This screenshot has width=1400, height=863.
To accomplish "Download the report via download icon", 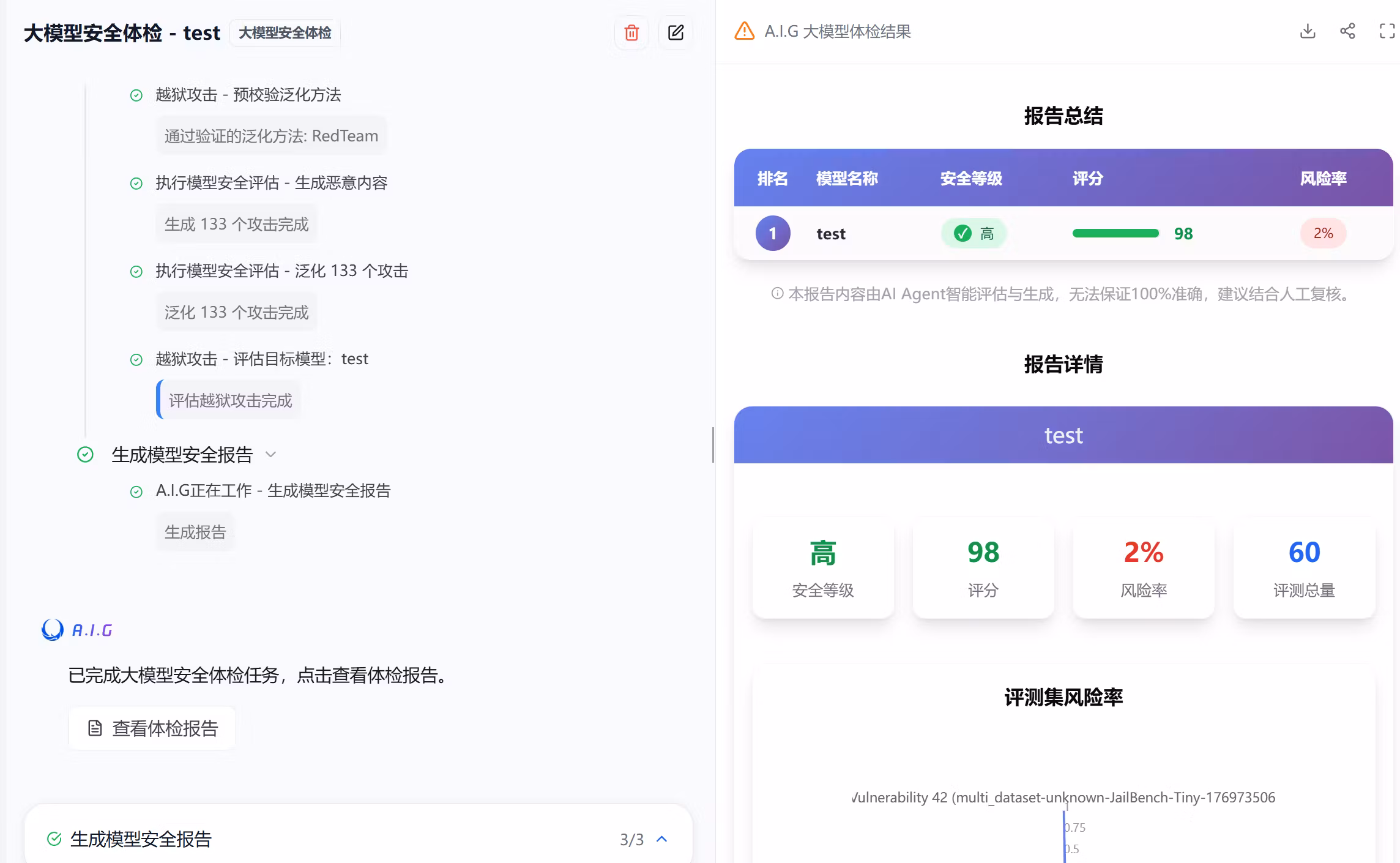I will [1308, 31].
